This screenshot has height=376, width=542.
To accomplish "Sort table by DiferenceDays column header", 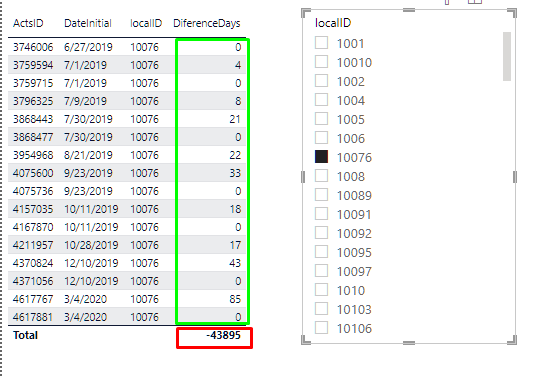I will pyautogui.click(x=207, y=23).
